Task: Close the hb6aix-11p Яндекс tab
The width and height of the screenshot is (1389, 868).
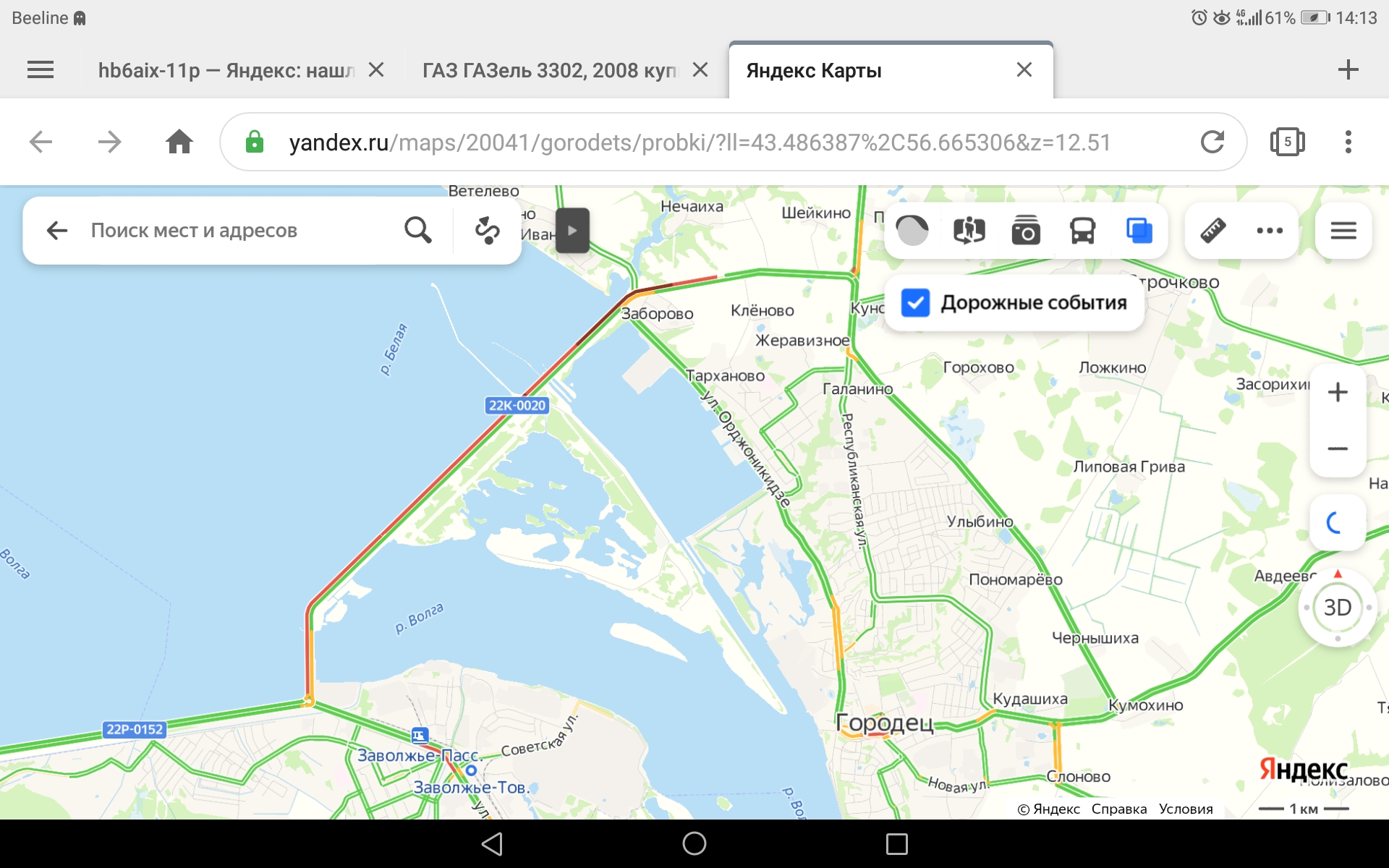Action: [376, 70]
